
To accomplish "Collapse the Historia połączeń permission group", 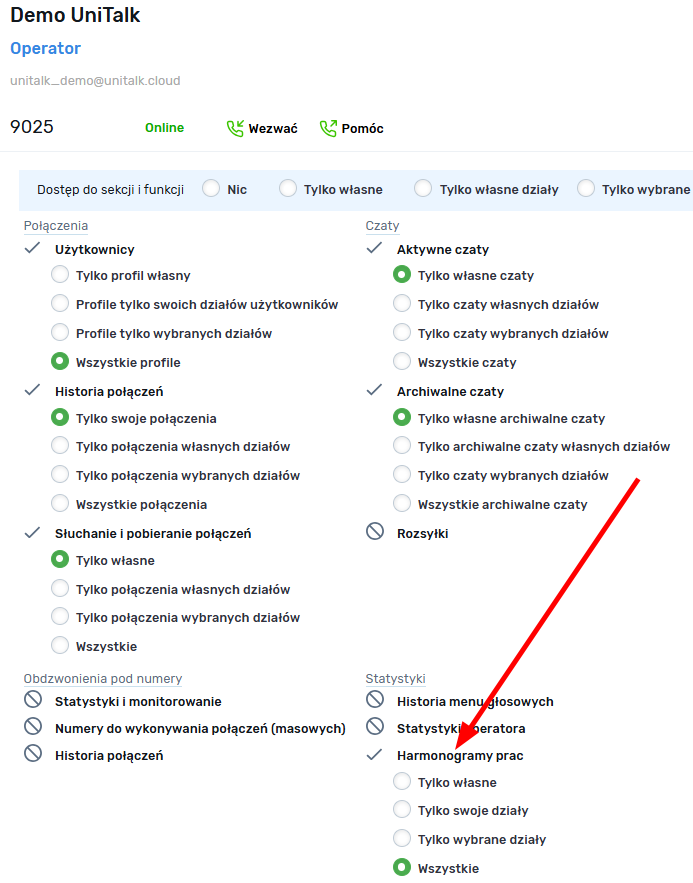I will tap(33, 390).
